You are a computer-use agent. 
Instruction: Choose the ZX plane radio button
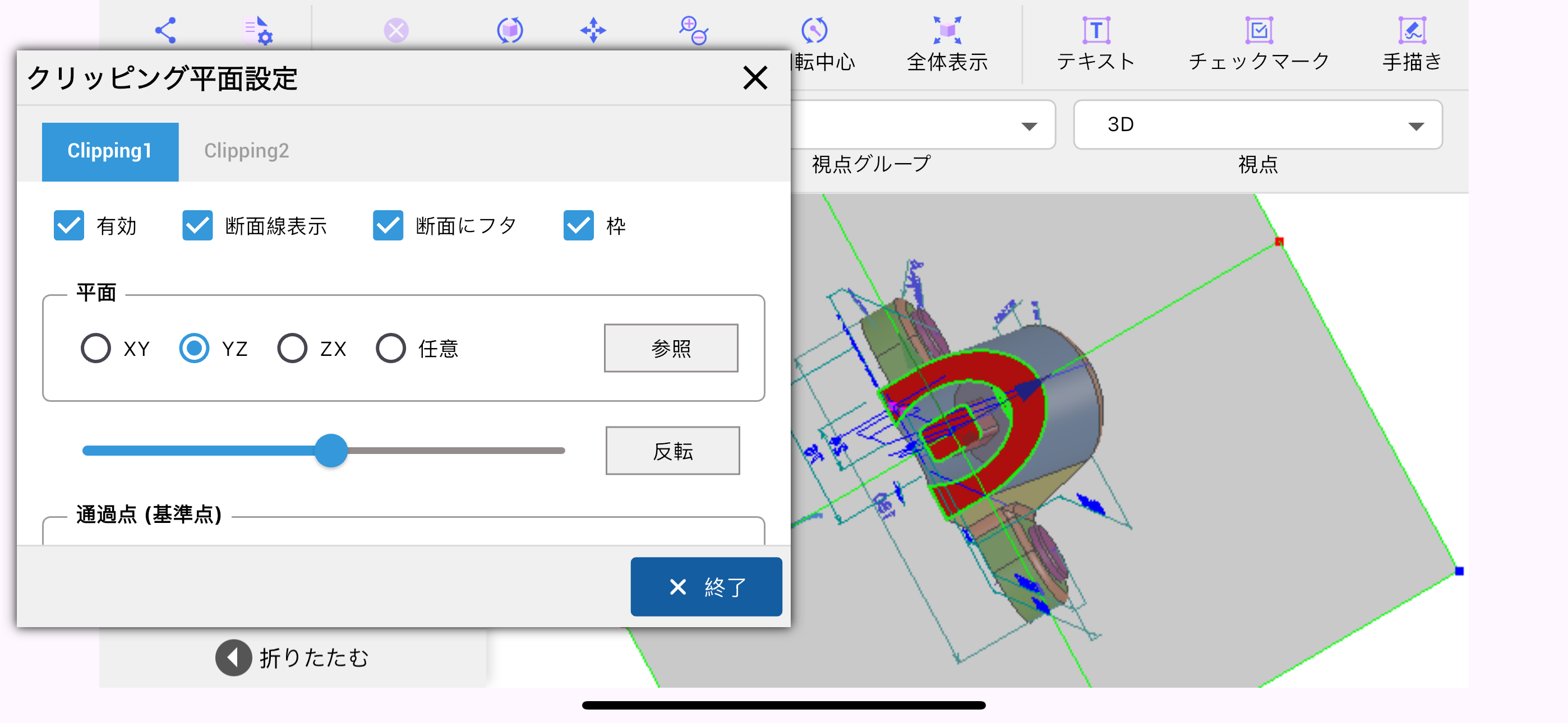292,348
